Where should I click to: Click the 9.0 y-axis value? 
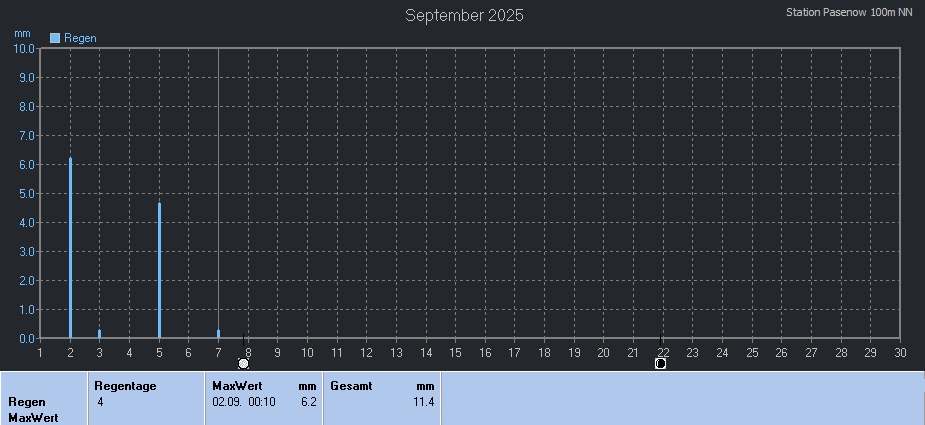coord(26,77)
